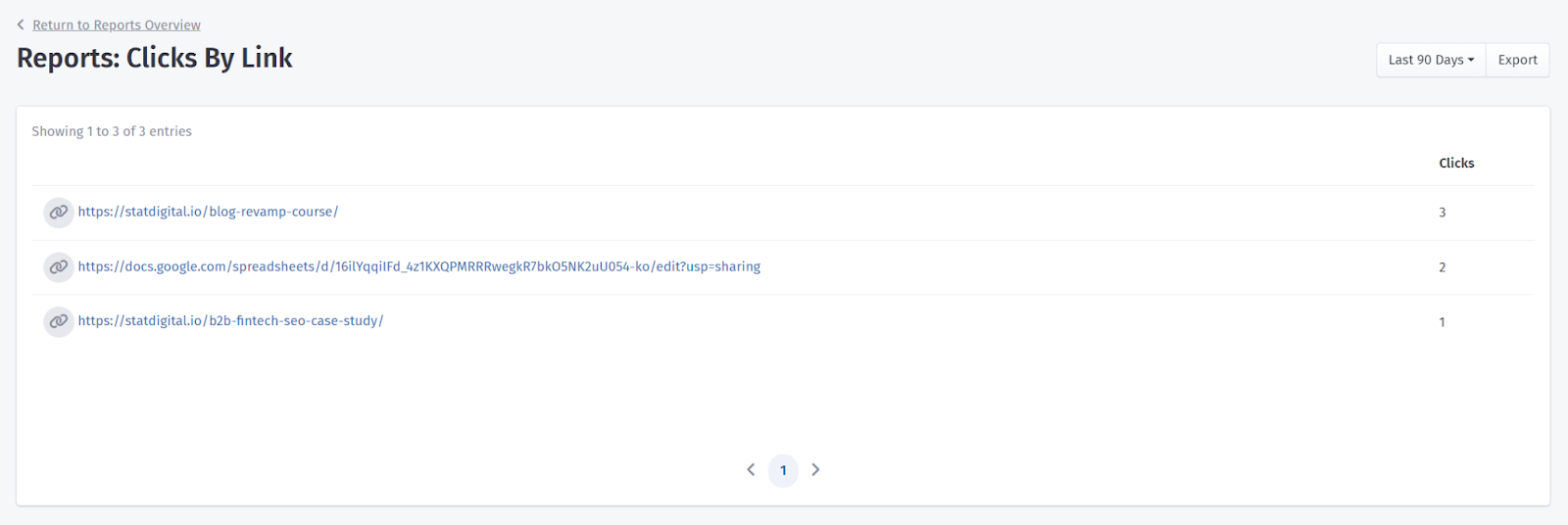Click the Clicks column header
Image resolution: width=1568 pixels, height=525 pixels.
pos(1456,164)
